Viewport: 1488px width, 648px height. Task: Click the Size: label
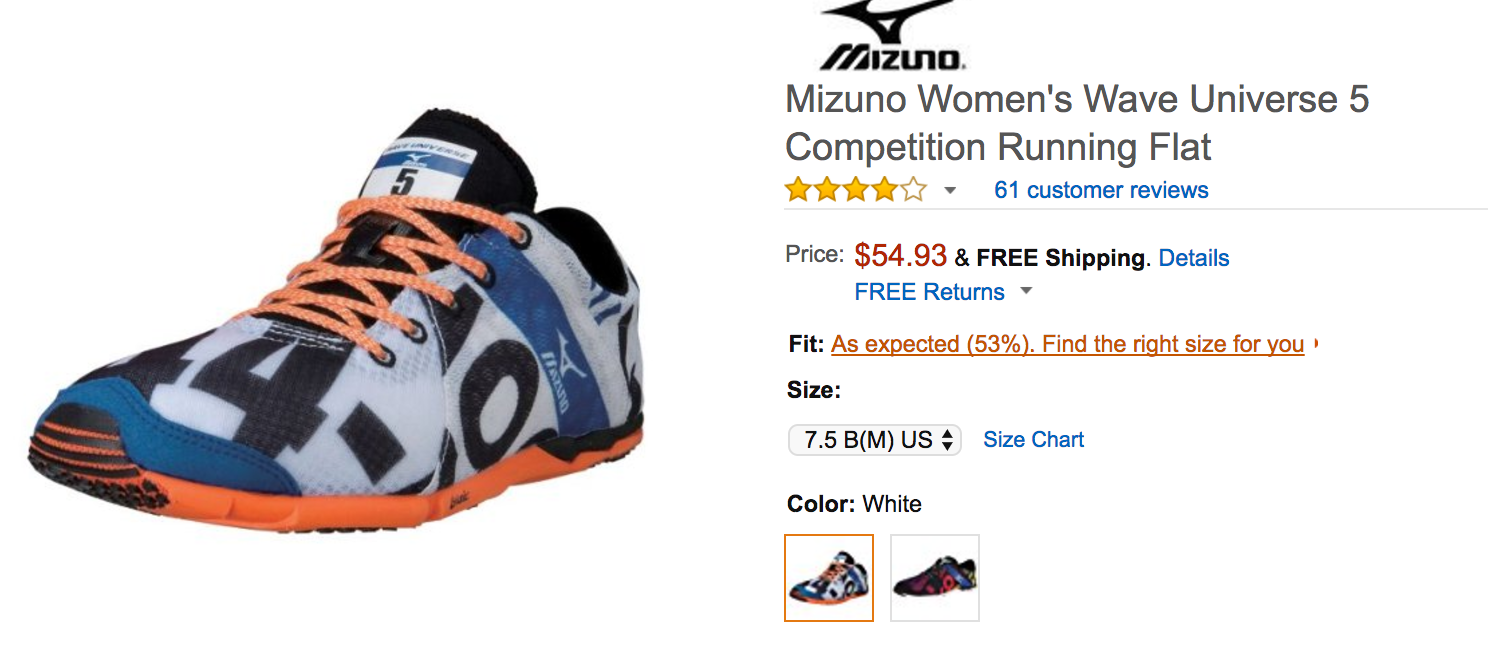click(x=814, y=390)
